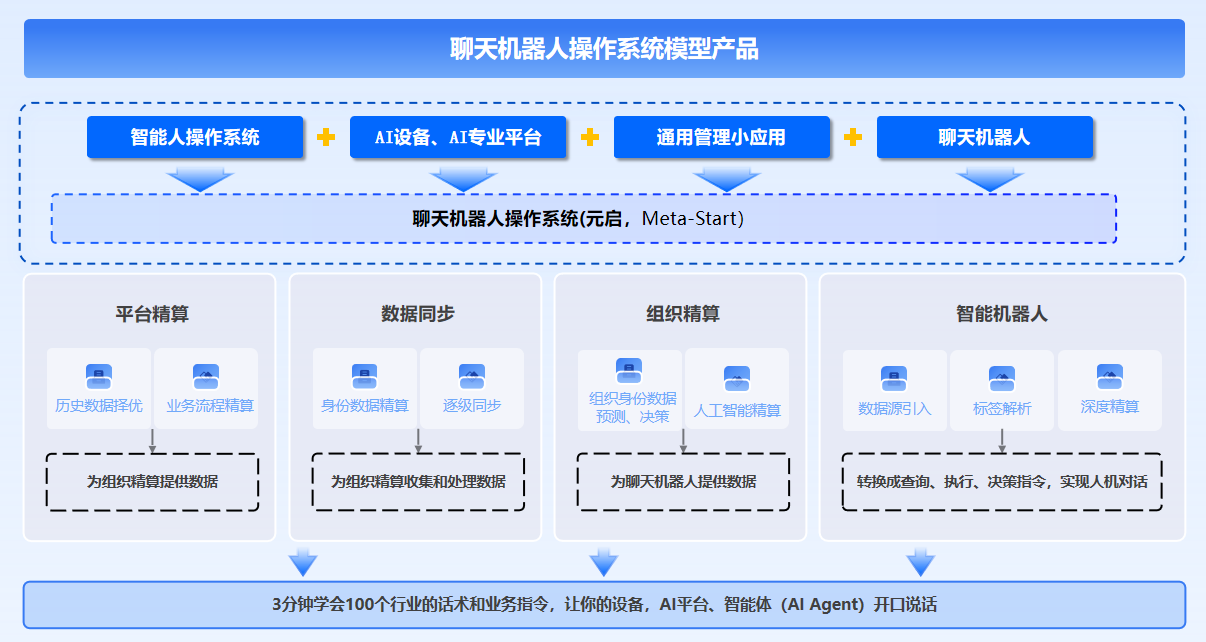Select the 为聊天机器人提供数据 dashed box
1206x642 pixels.
[x=683, y=482]
